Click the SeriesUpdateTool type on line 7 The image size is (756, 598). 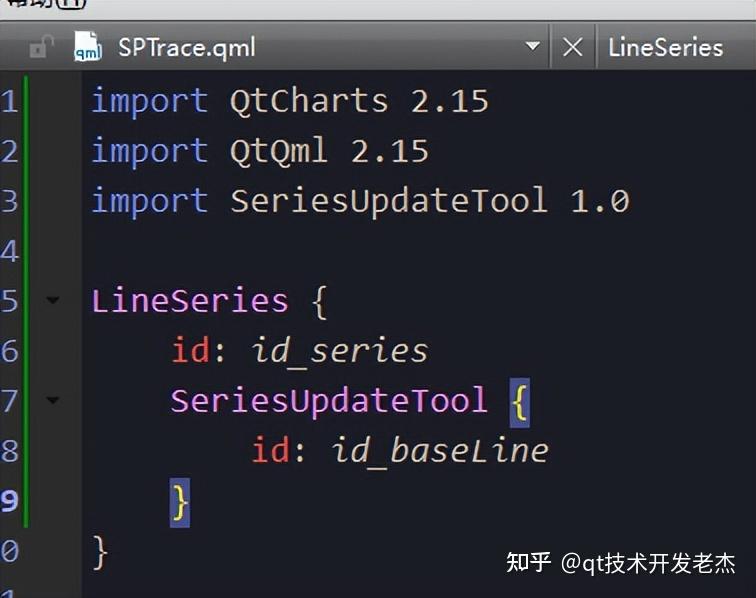[x=328, y=401]
